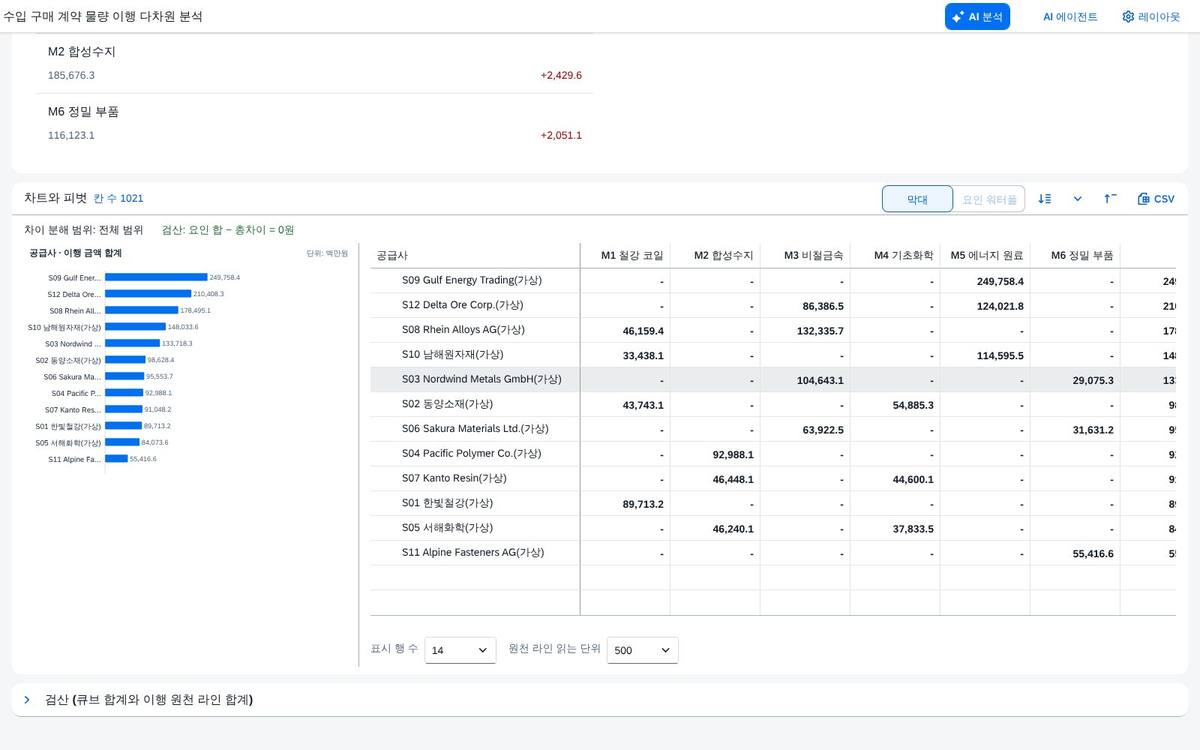
Task: Open the 원천 라인 읽는 단위 dropdown
Action: [643, 650]
